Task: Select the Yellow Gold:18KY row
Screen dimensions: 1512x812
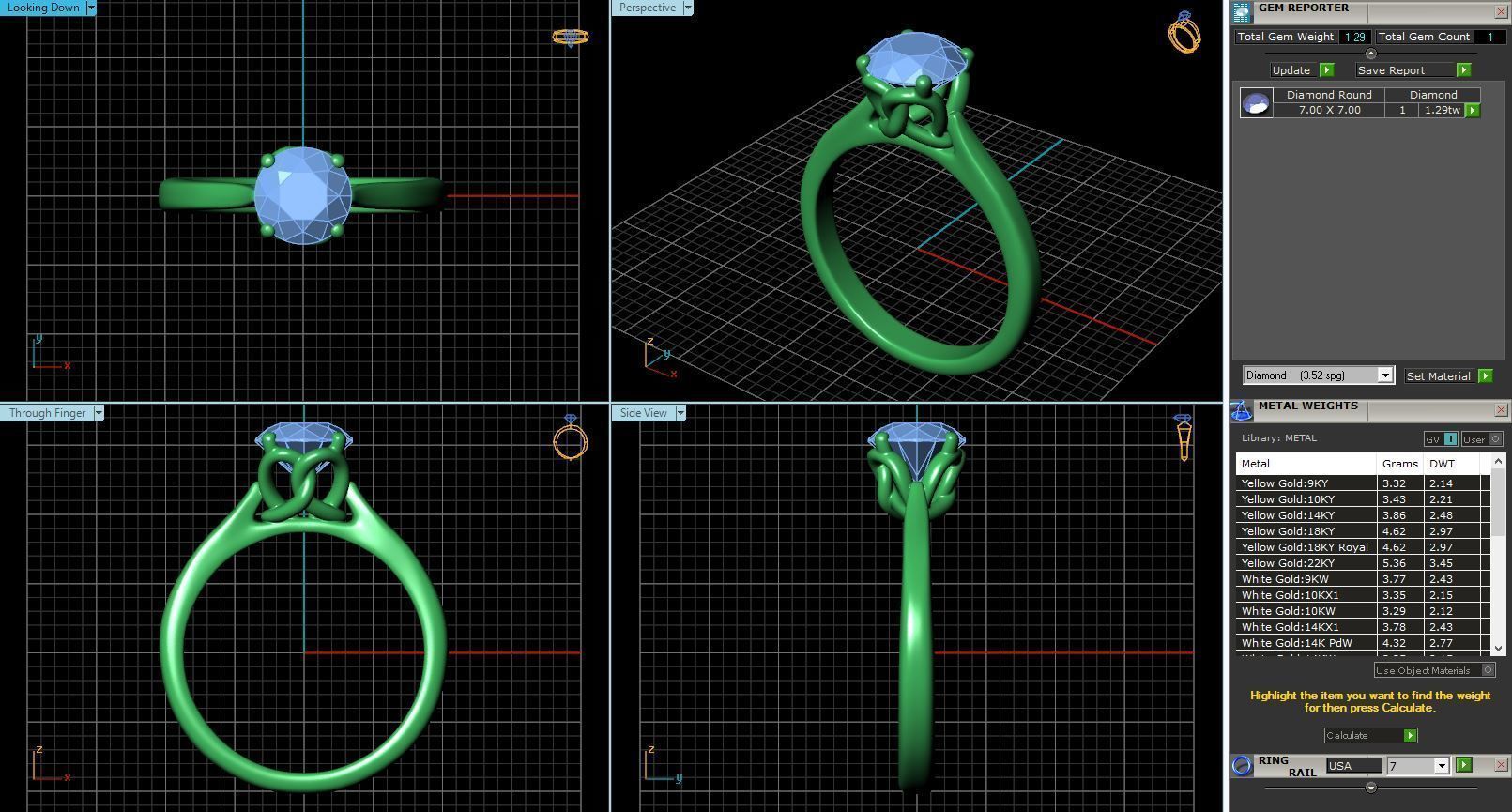Action: click(x=1362, y=531)
